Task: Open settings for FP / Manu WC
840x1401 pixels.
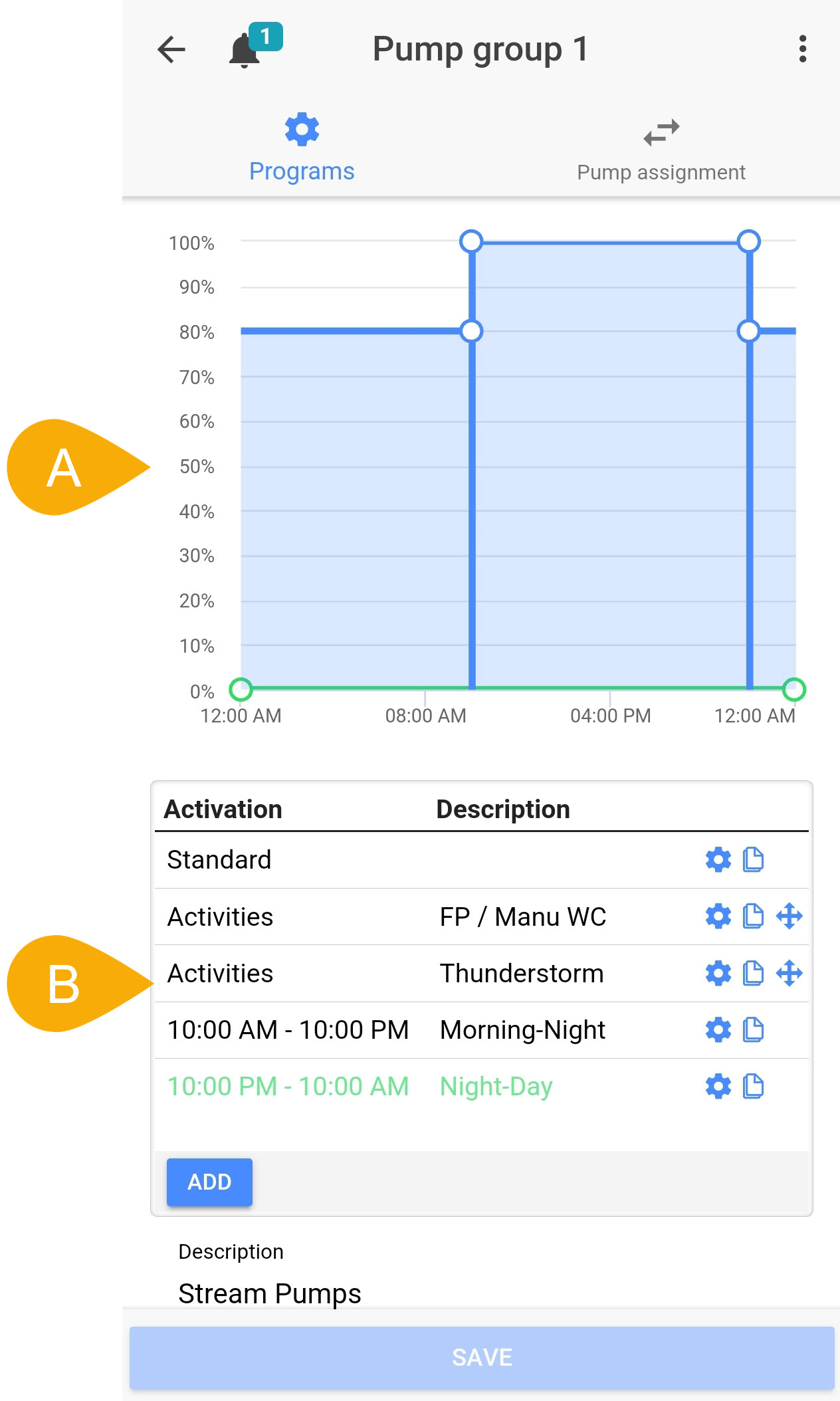Action: point(718,916)
